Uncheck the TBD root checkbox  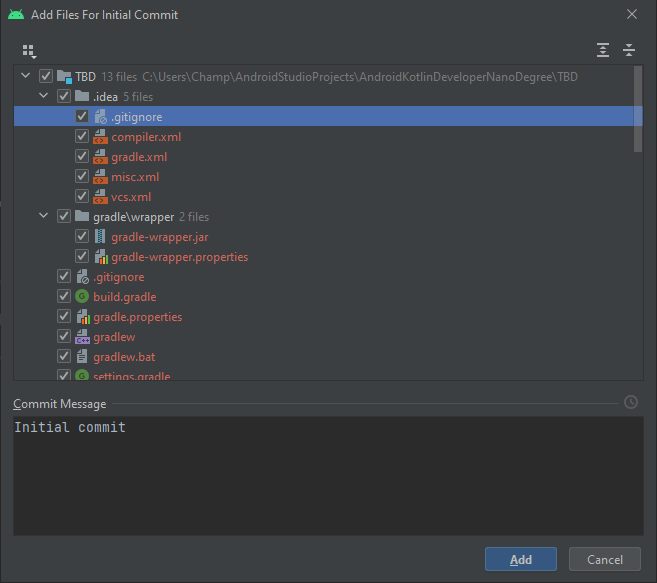[x=46, y=77]
